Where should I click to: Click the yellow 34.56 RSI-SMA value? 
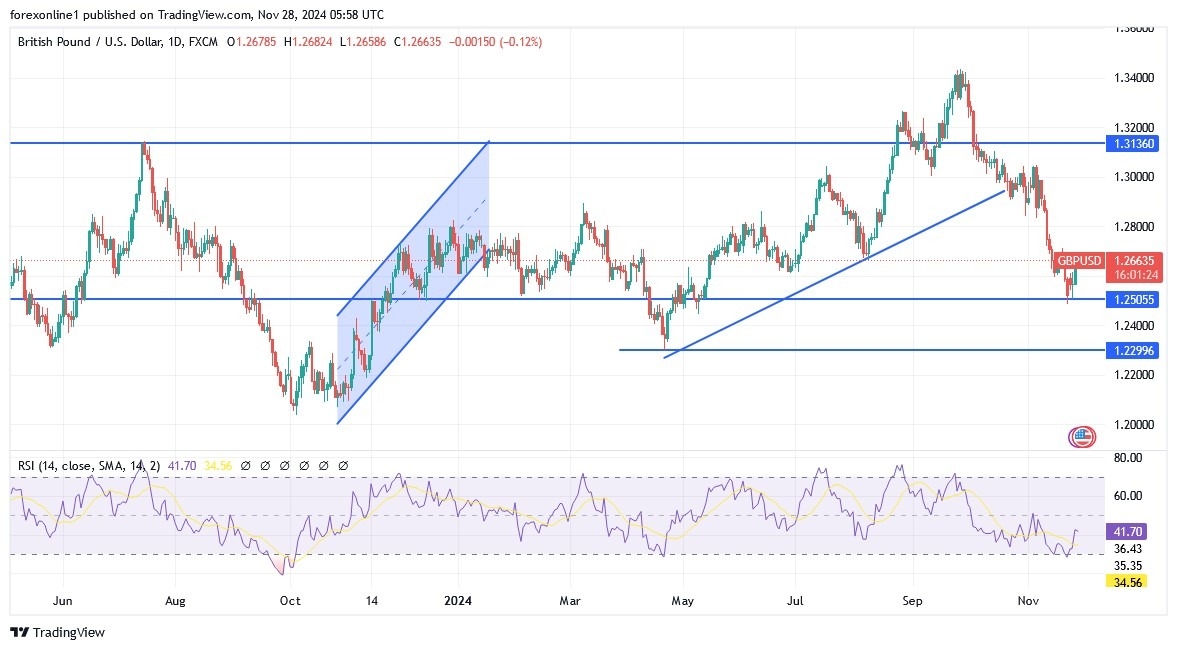coord(220,465)
